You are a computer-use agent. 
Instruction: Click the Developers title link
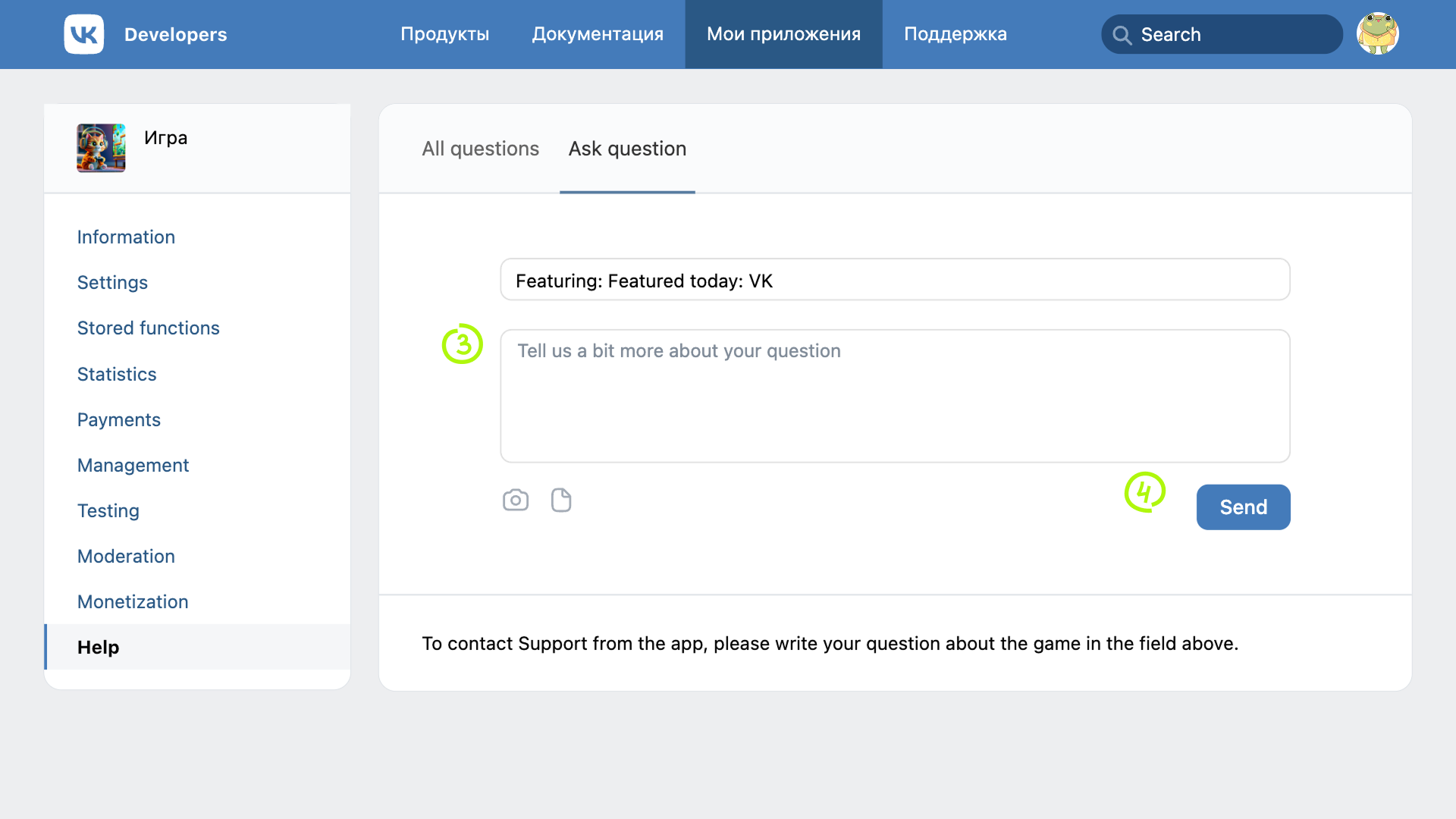tap(176, 35)
